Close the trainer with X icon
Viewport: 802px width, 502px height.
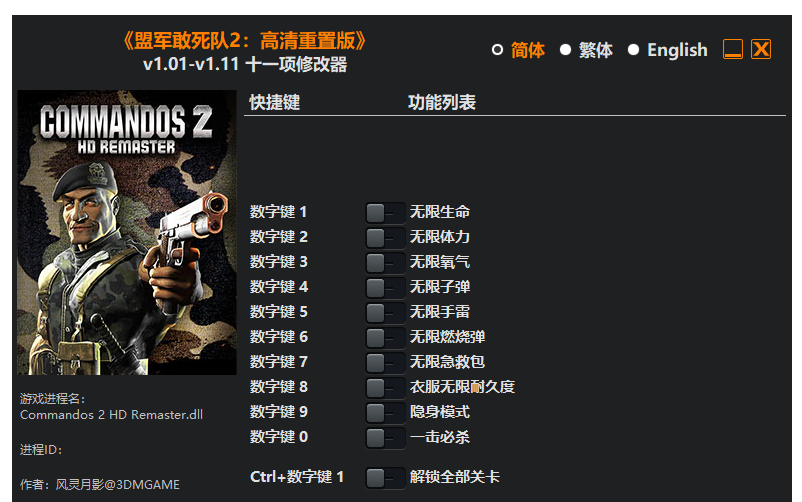tap(761, 49)
